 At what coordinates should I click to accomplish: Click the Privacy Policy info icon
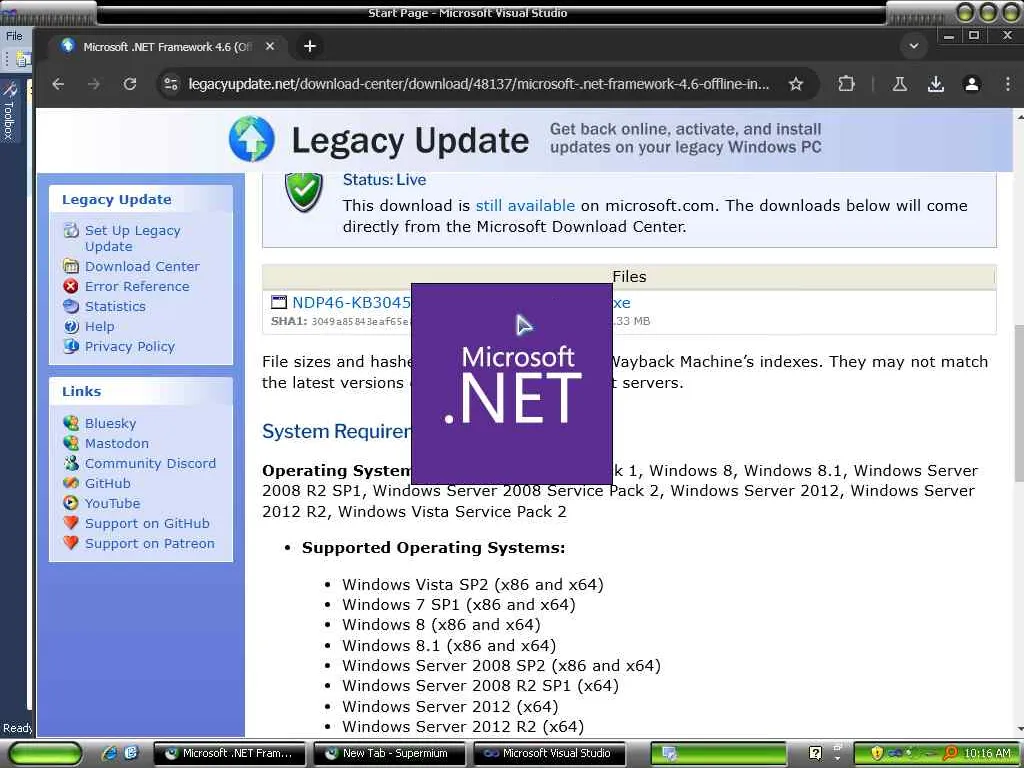tap(71, 346)
